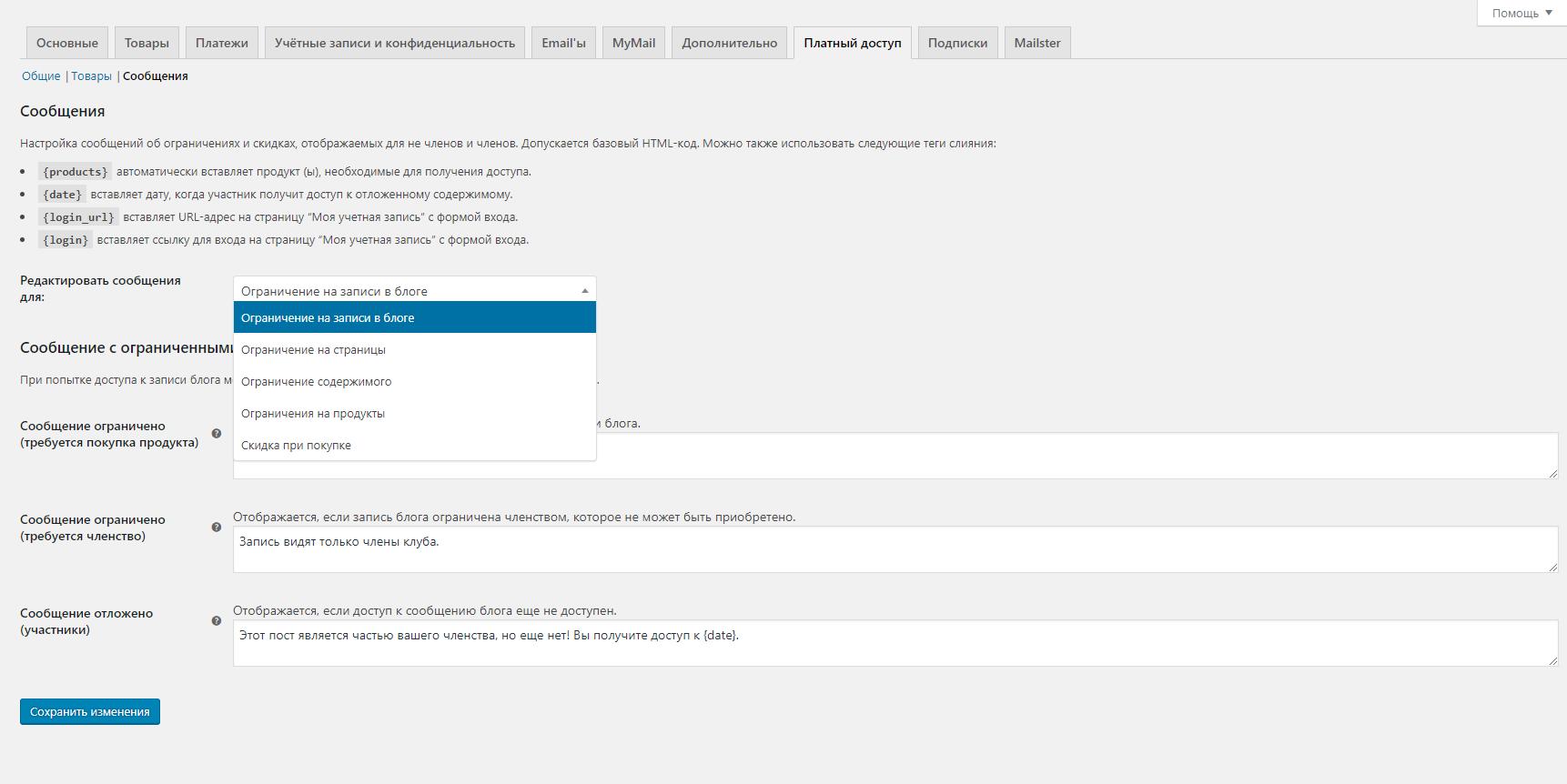Click into the membership required message textarea
The width and height of the screenshot is (1567, 784).
(894, 549)
